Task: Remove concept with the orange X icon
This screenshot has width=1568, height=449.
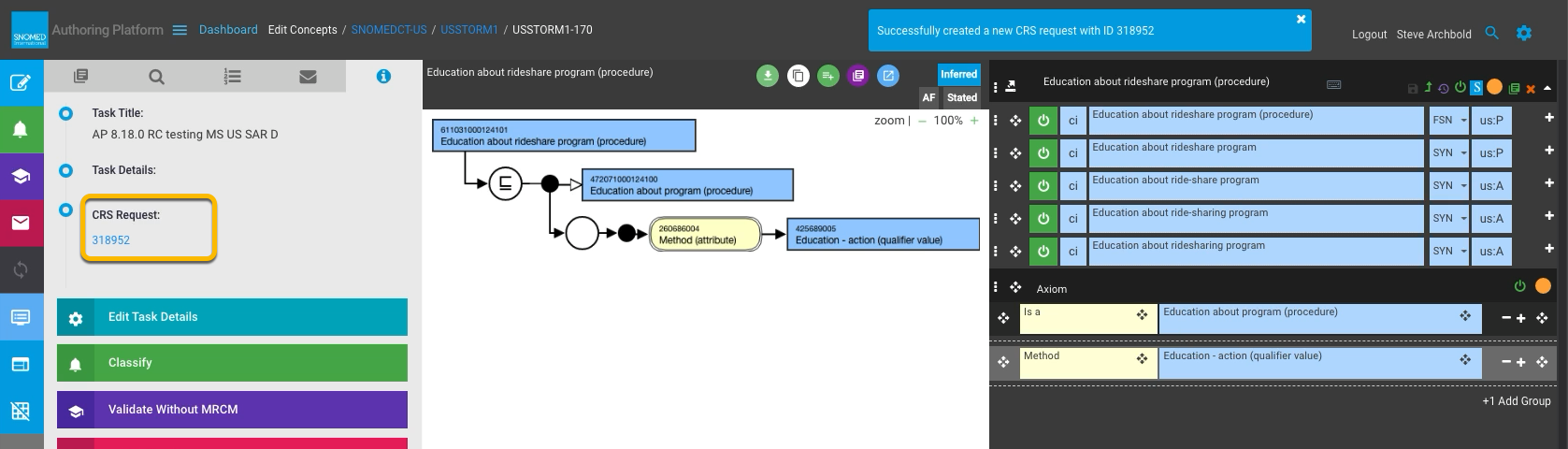Action: point(1531,89)
